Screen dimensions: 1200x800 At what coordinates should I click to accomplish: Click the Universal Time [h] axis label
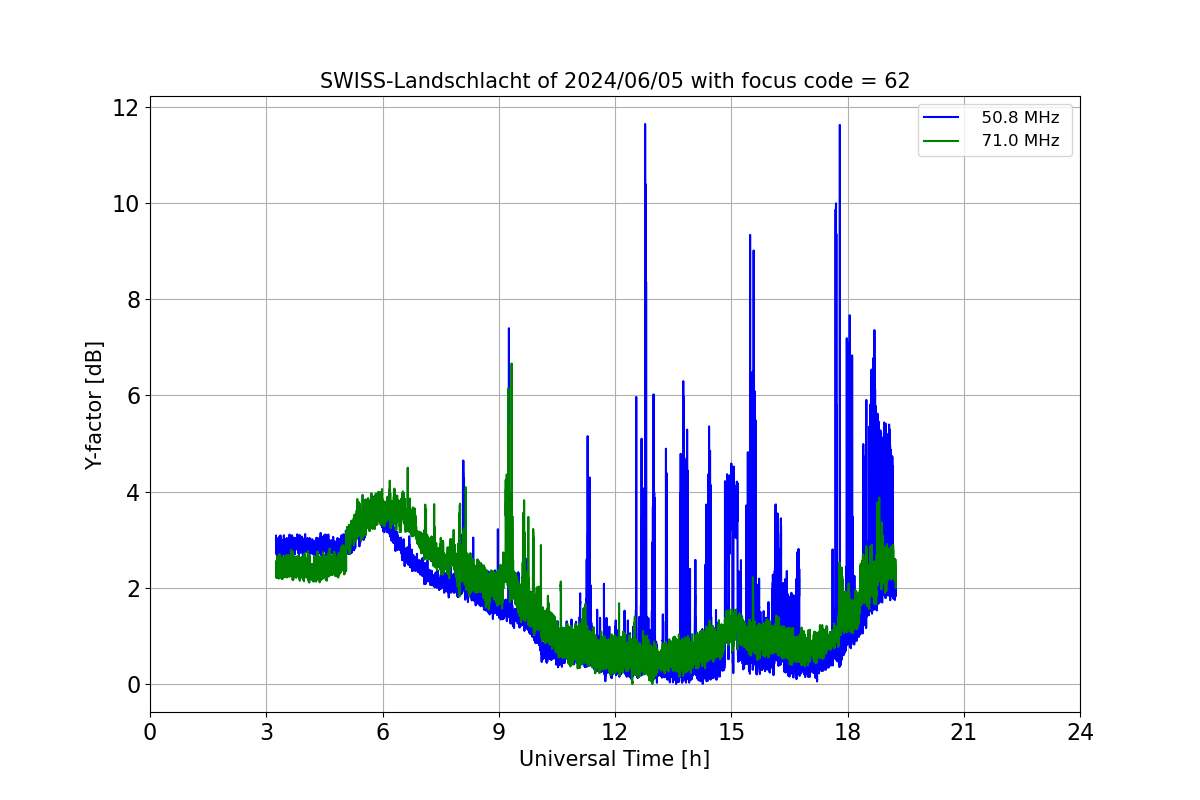click(614, 759)
